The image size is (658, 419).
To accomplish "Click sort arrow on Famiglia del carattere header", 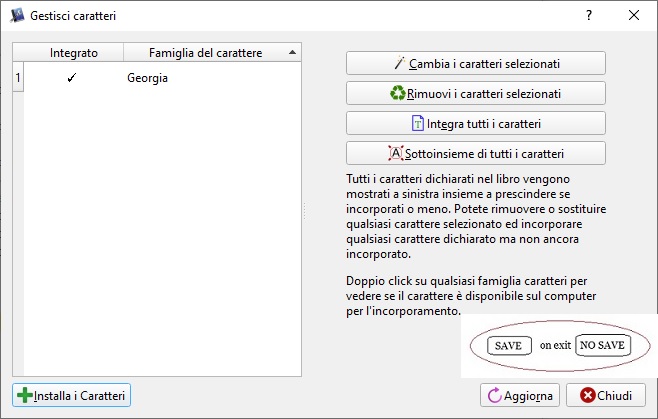I will pyautogui.click(x=291, y=52).
